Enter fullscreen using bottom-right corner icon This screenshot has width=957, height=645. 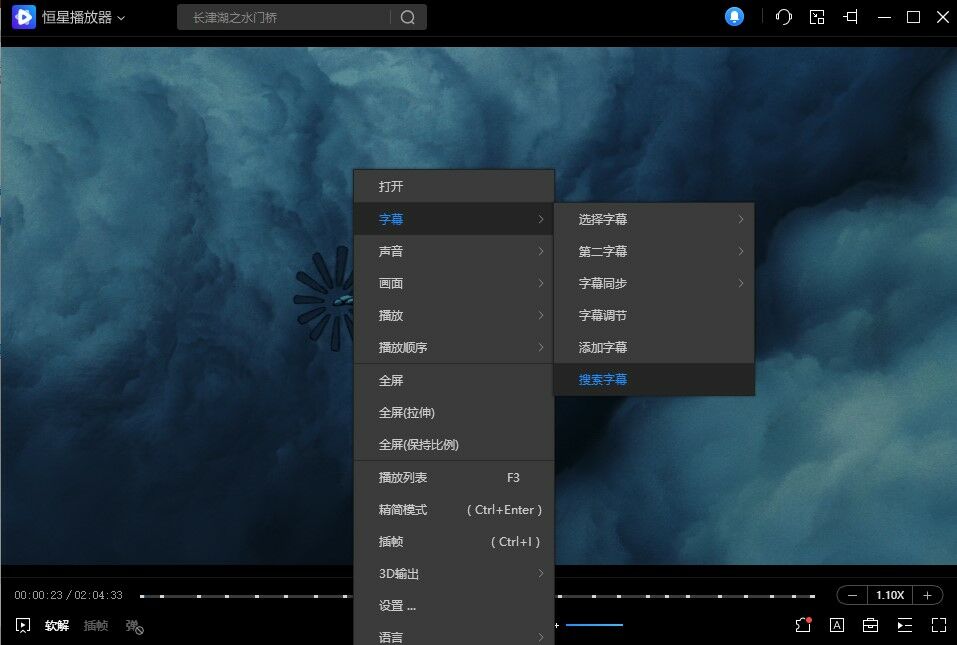[x=938, y=625]
